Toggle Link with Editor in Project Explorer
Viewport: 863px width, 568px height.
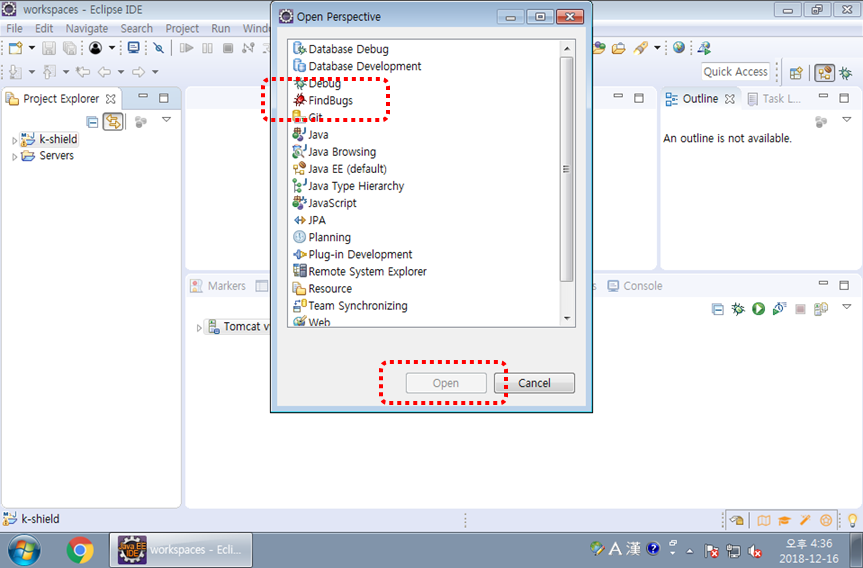coord(113,122)
